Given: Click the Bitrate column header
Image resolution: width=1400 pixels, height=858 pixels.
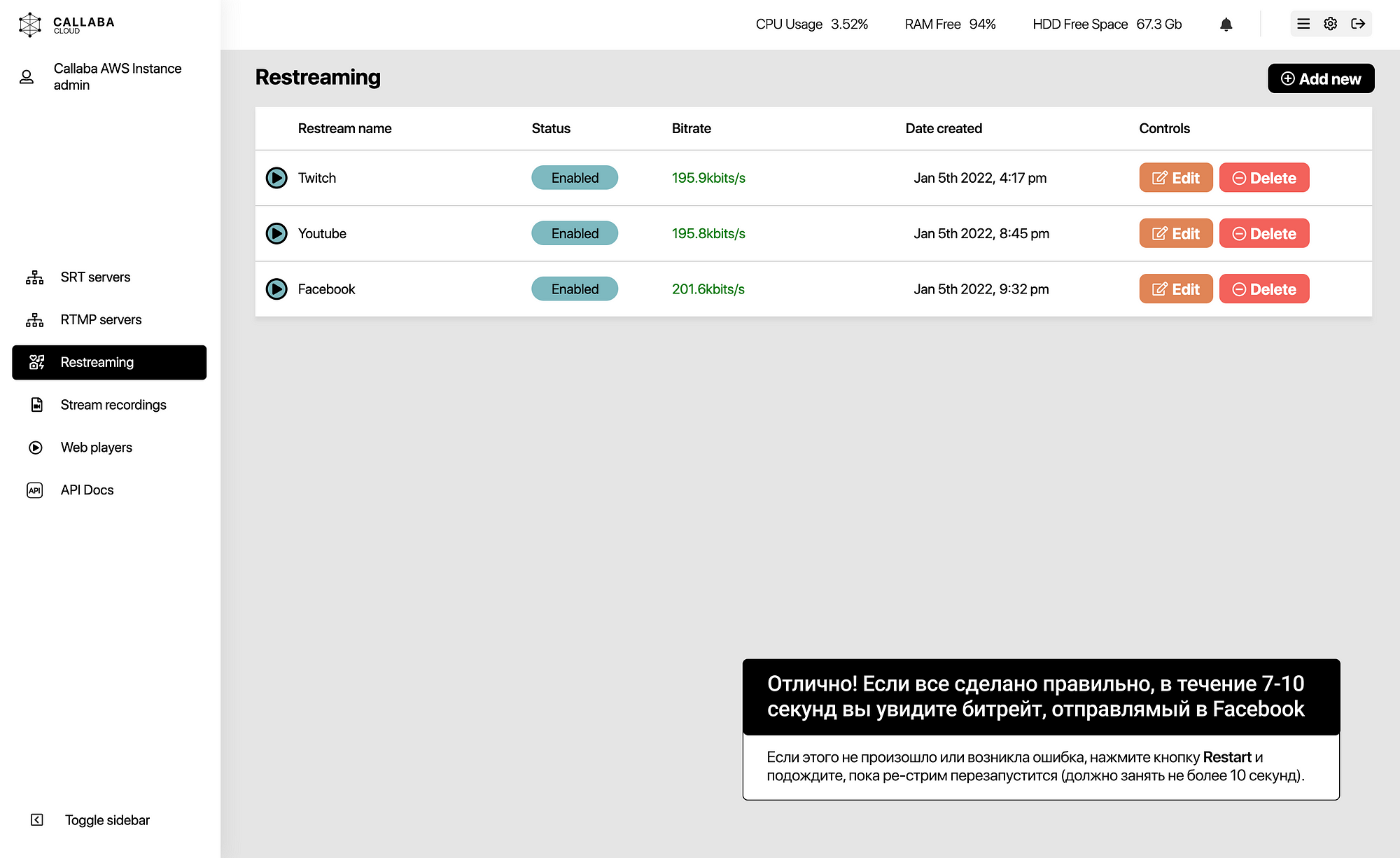Looking at the screenshot, I should pyautogui.click(x=692, y=128).
